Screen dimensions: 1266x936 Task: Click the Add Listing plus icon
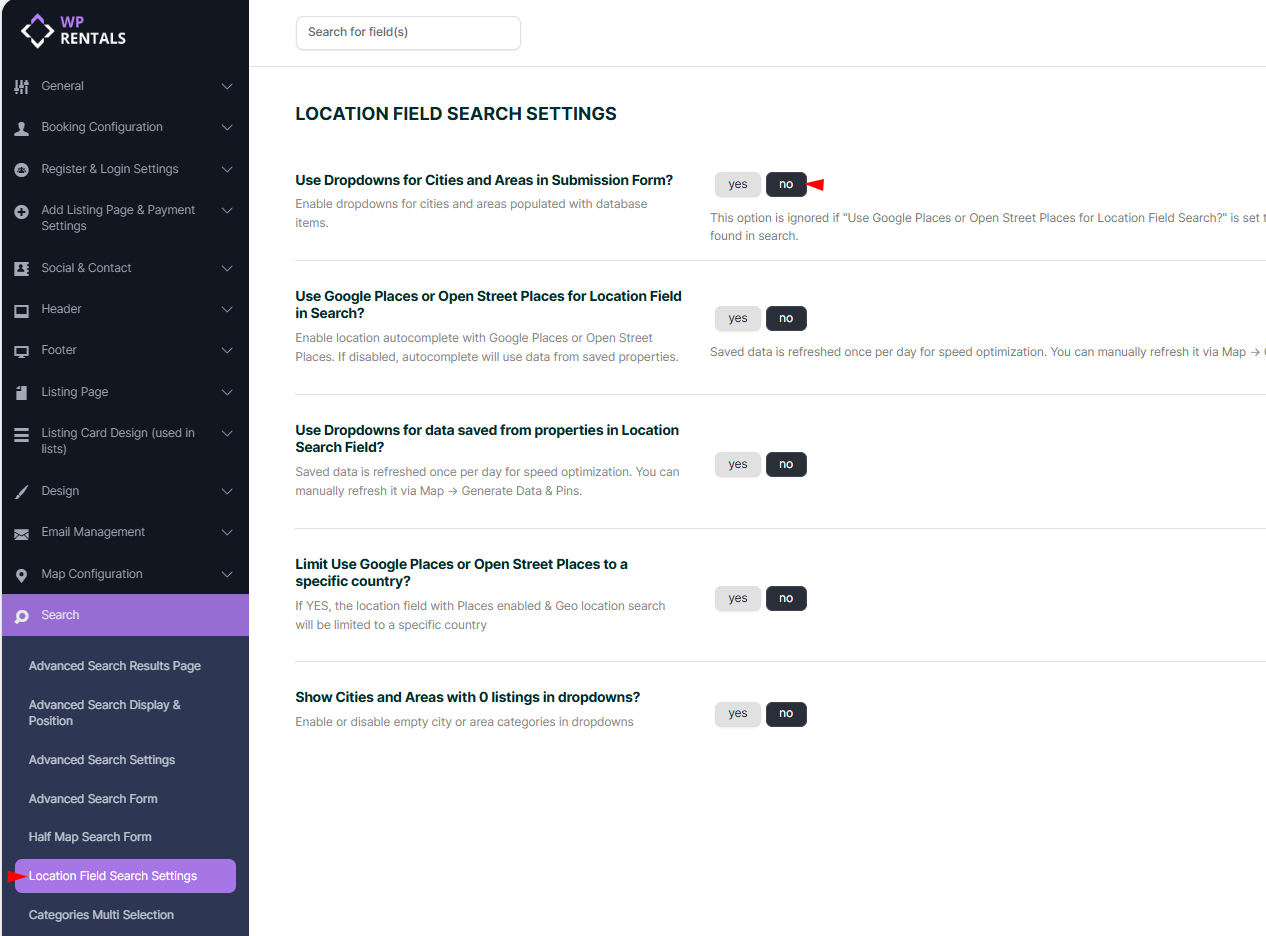coord(21,212)
